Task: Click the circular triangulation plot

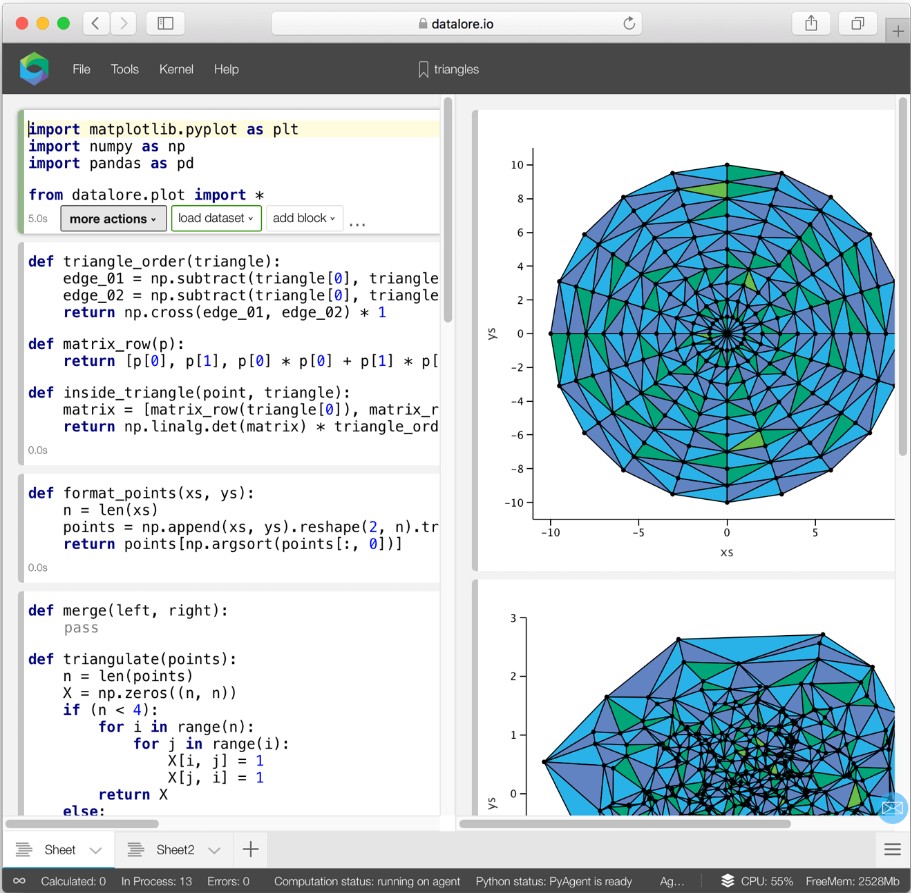Action: 723,333
